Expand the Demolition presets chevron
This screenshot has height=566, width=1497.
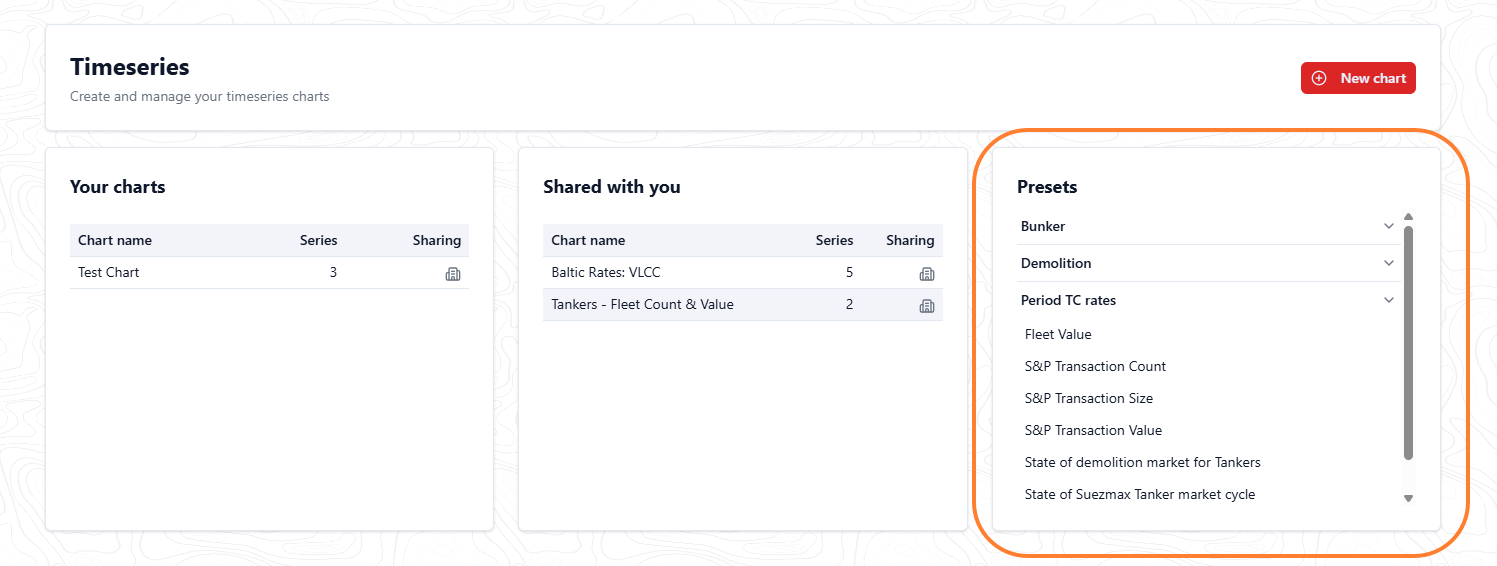click(x=1389, y=263)
